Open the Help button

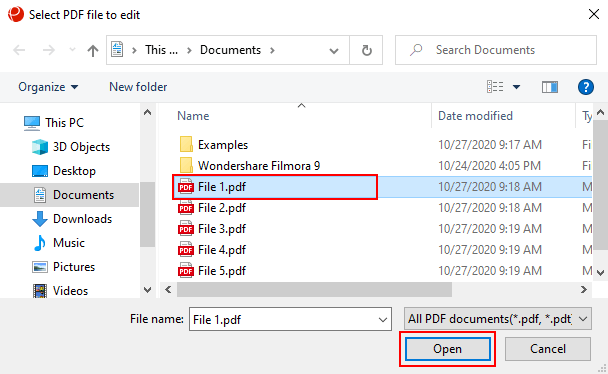[586, 87]
